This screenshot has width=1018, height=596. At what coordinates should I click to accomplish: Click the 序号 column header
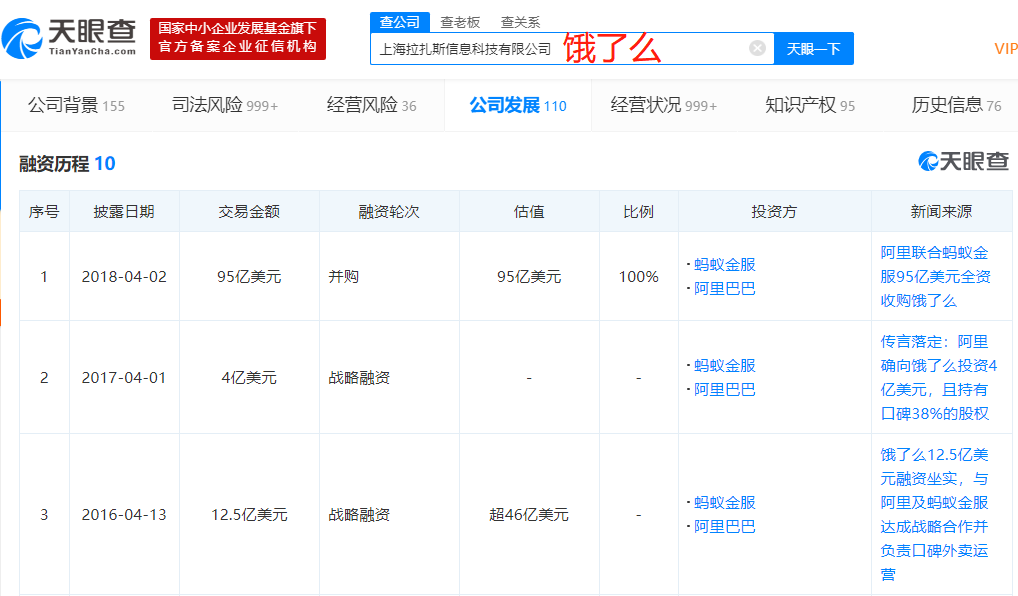point(44,212)
